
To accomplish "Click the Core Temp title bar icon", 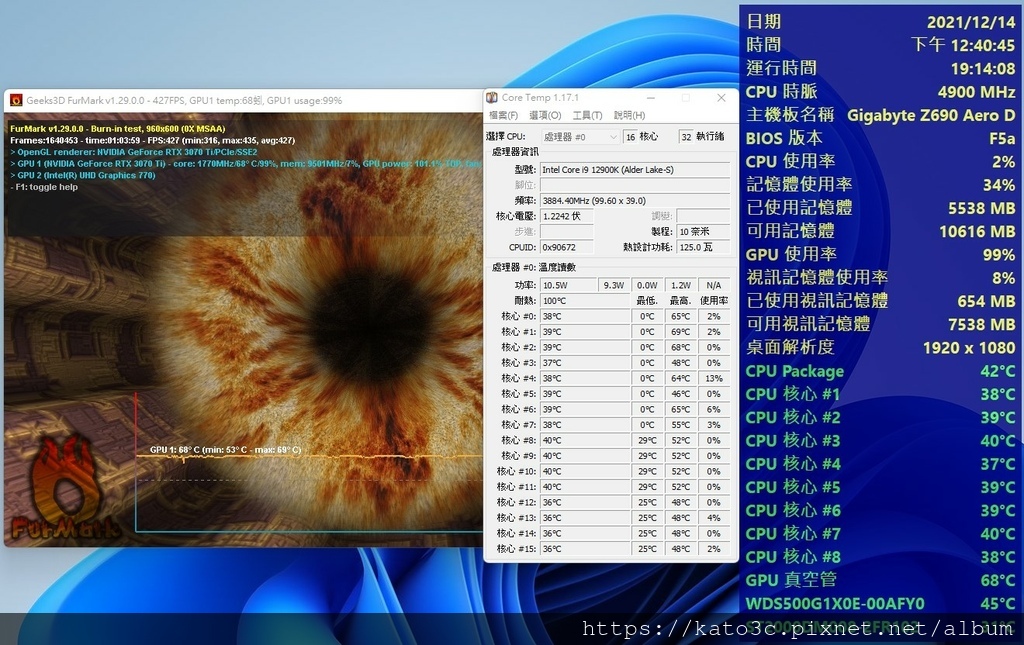I will coord(492,98).
